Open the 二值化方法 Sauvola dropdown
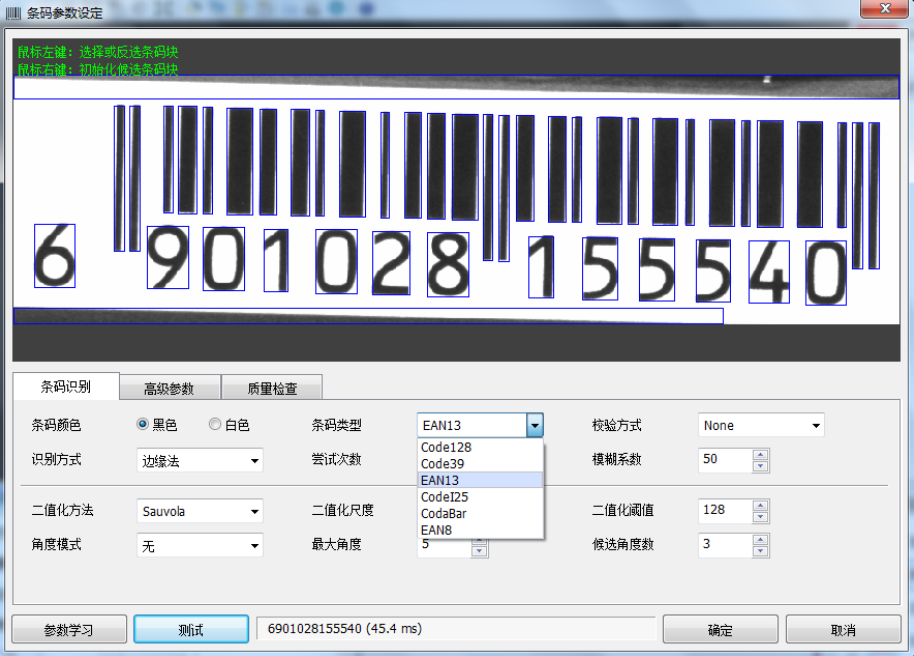This screenshot has height=656, width=914. 199,511
